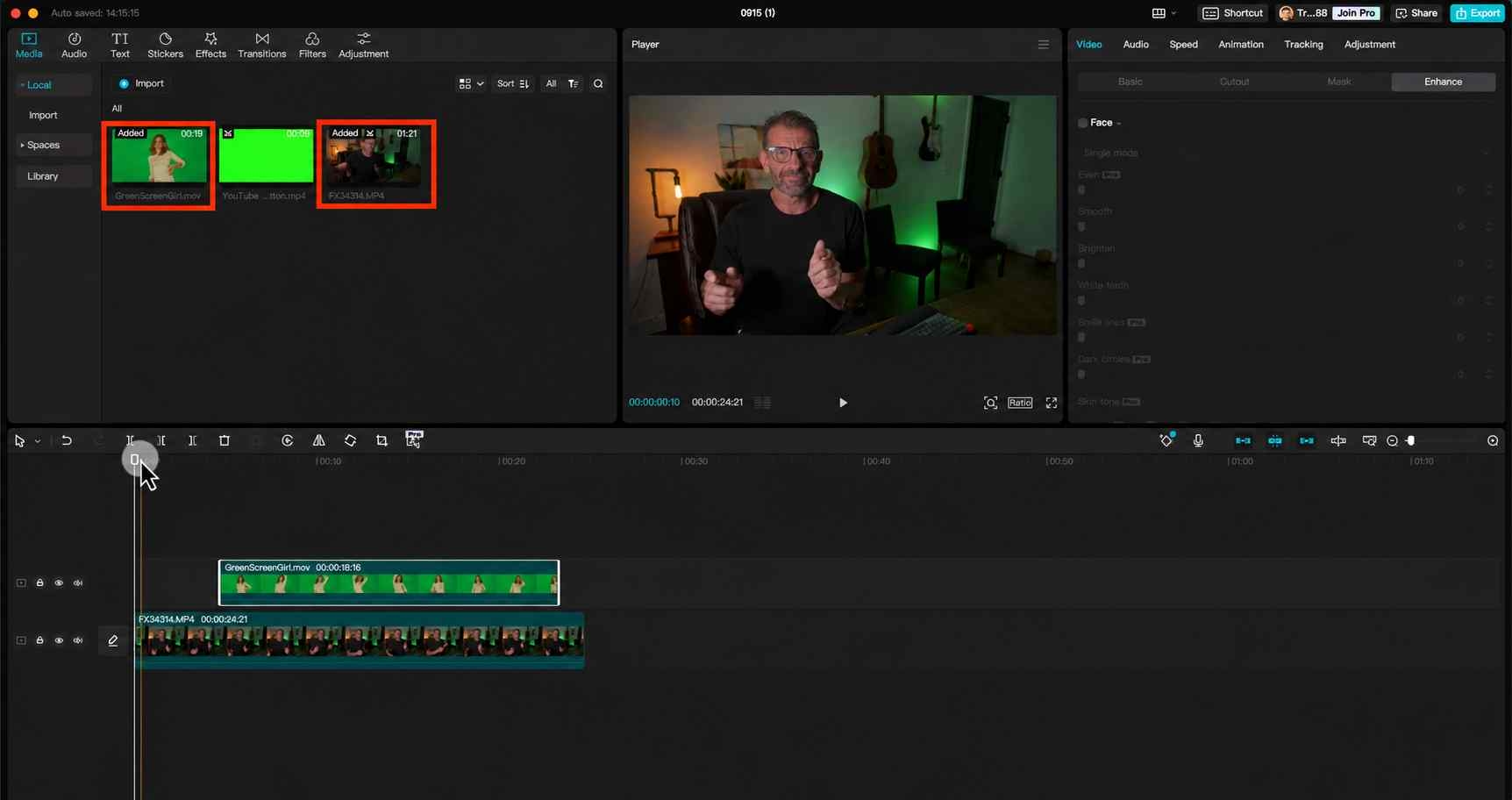Open the Text tab

point(120,45)
